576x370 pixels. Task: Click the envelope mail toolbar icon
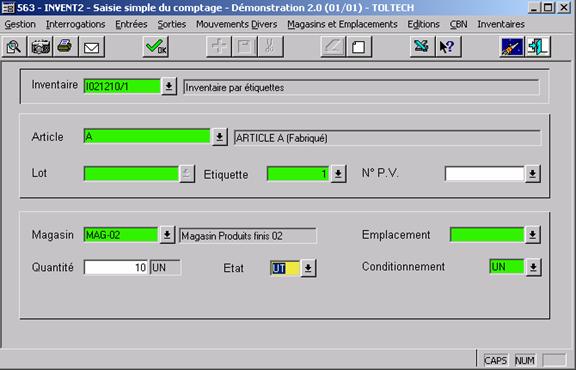pyautogui.click(x=91, y=47)
